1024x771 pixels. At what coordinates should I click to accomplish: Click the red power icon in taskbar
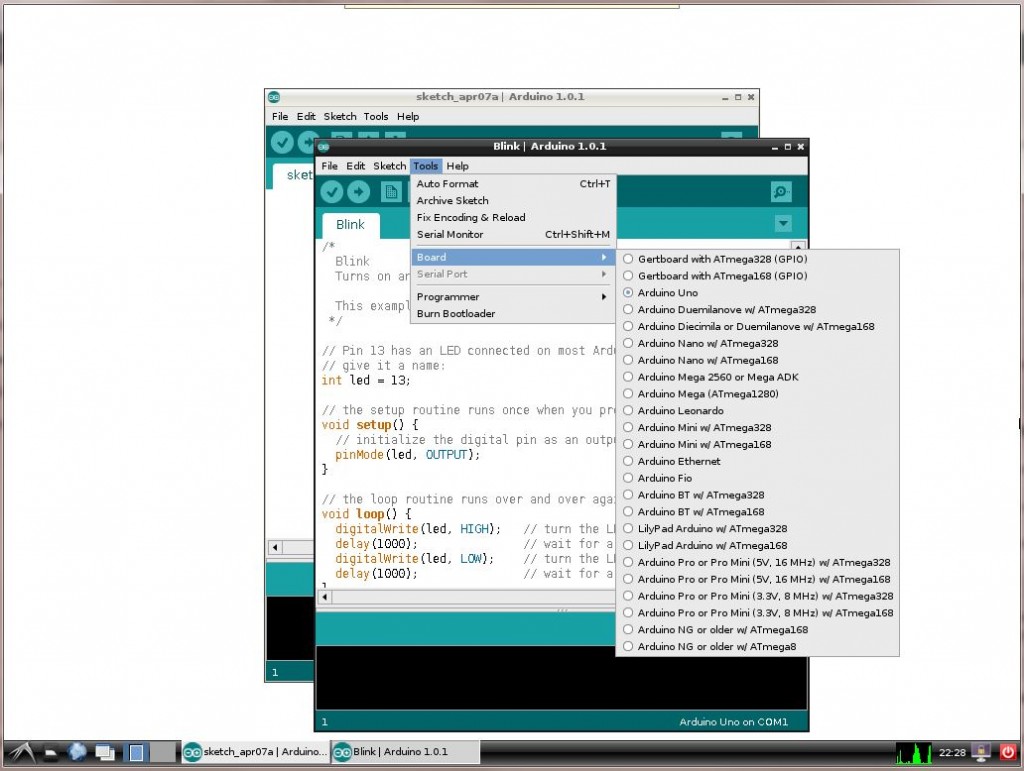click(1007, 751)
